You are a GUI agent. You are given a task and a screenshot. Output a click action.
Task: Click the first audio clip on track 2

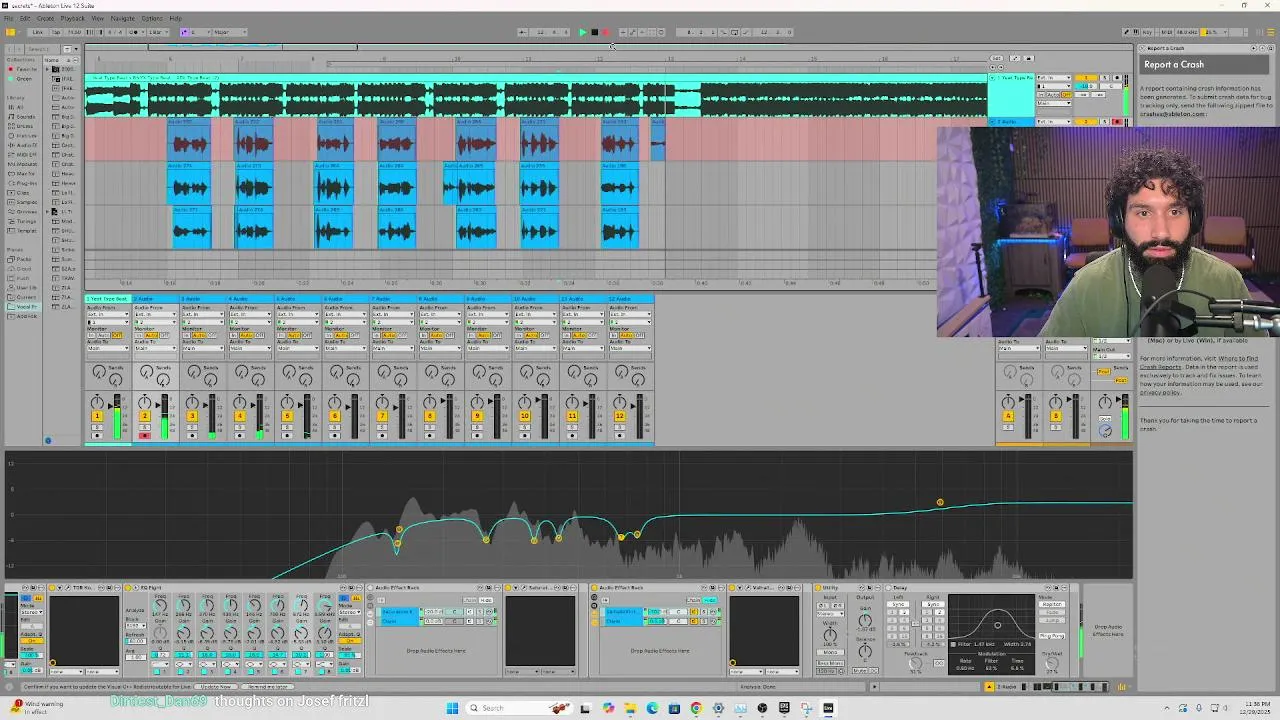pyautogui.click(x=190, y=140)
